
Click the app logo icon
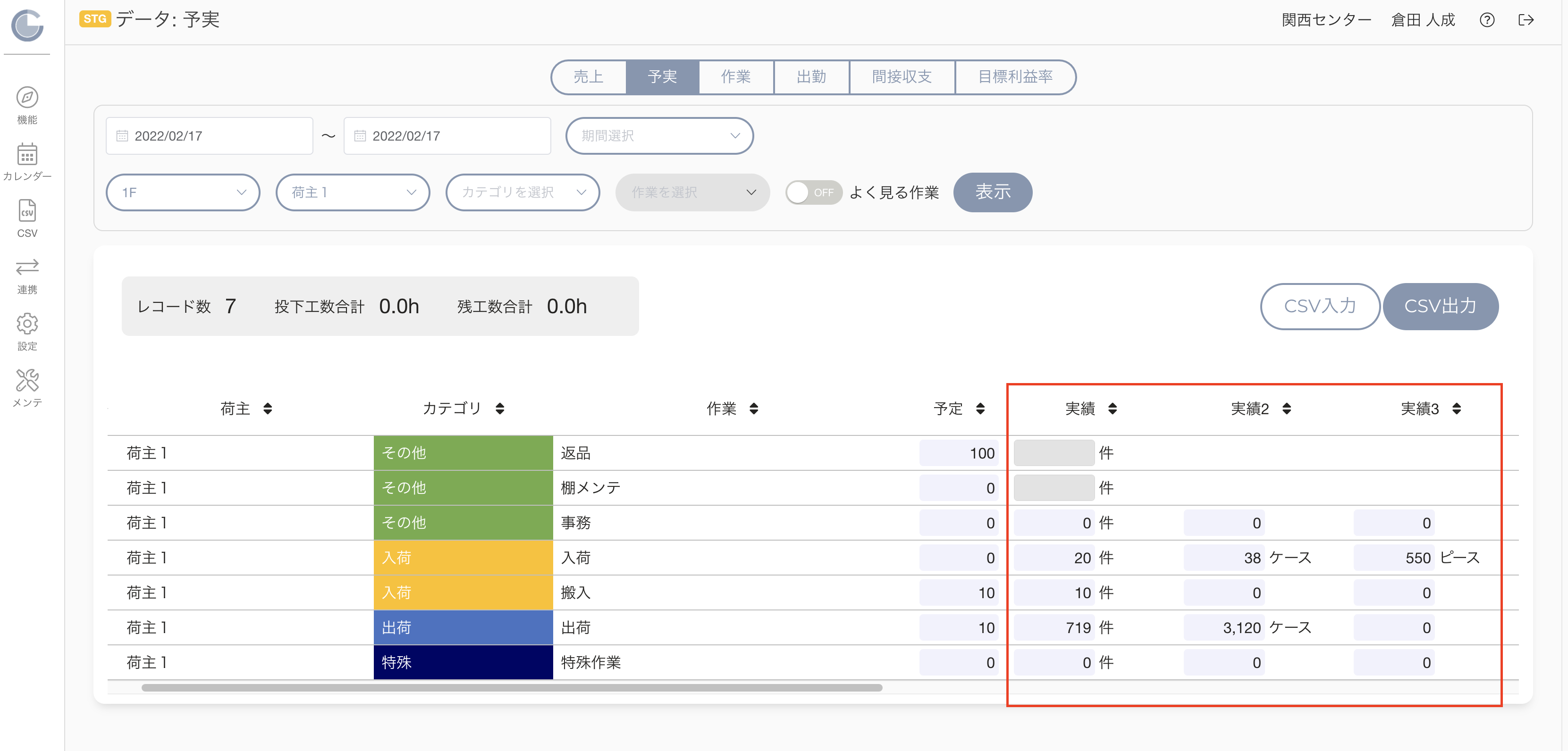pos(27,25)
